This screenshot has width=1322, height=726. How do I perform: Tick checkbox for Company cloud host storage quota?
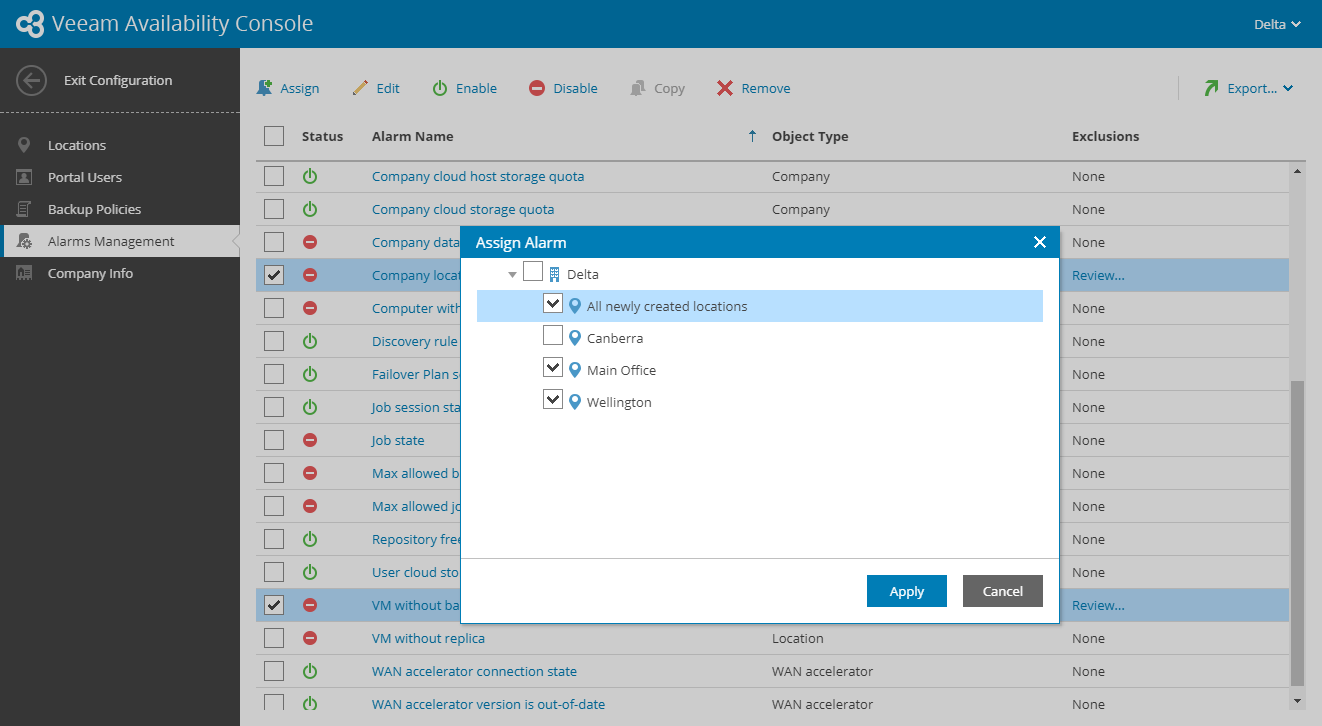pos(274,176)
